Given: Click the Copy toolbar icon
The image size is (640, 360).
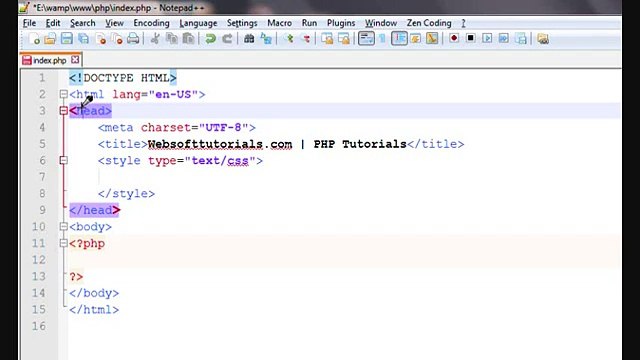Looking at the screenshot, I should coord(172,39).
